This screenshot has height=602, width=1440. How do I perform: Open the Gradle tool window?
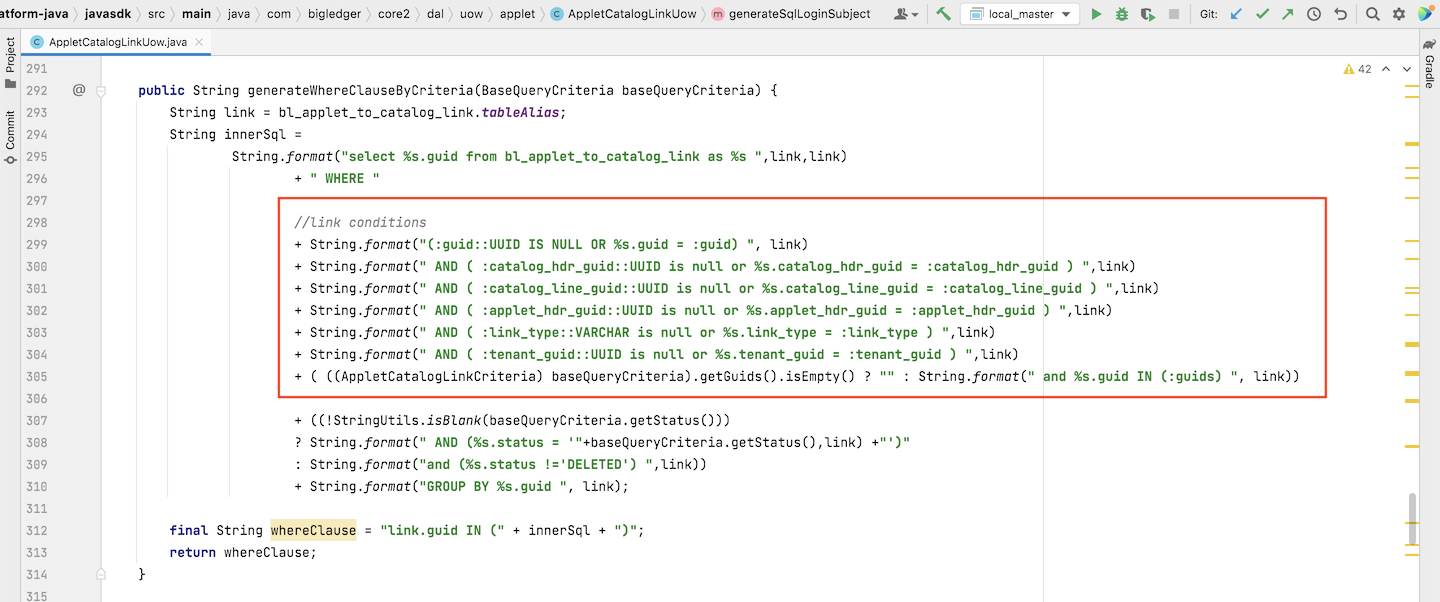tap(1429, 66)
